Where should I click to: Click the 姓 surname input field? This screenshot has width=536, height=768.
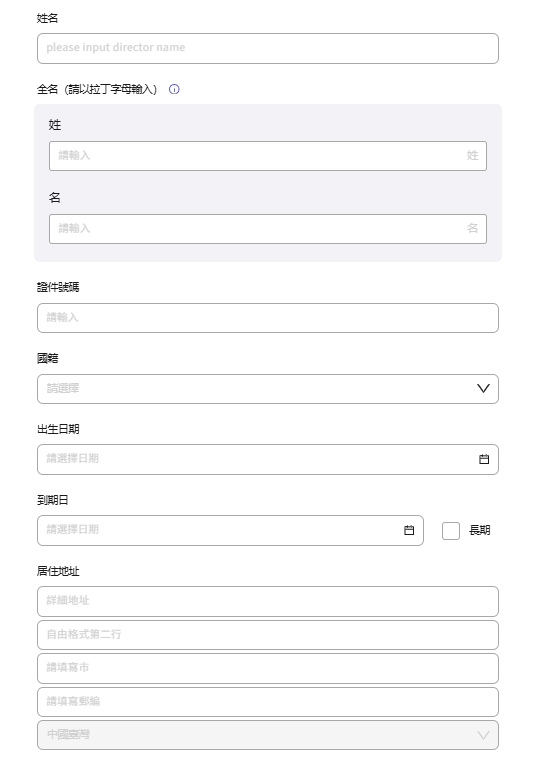(268, 156)
